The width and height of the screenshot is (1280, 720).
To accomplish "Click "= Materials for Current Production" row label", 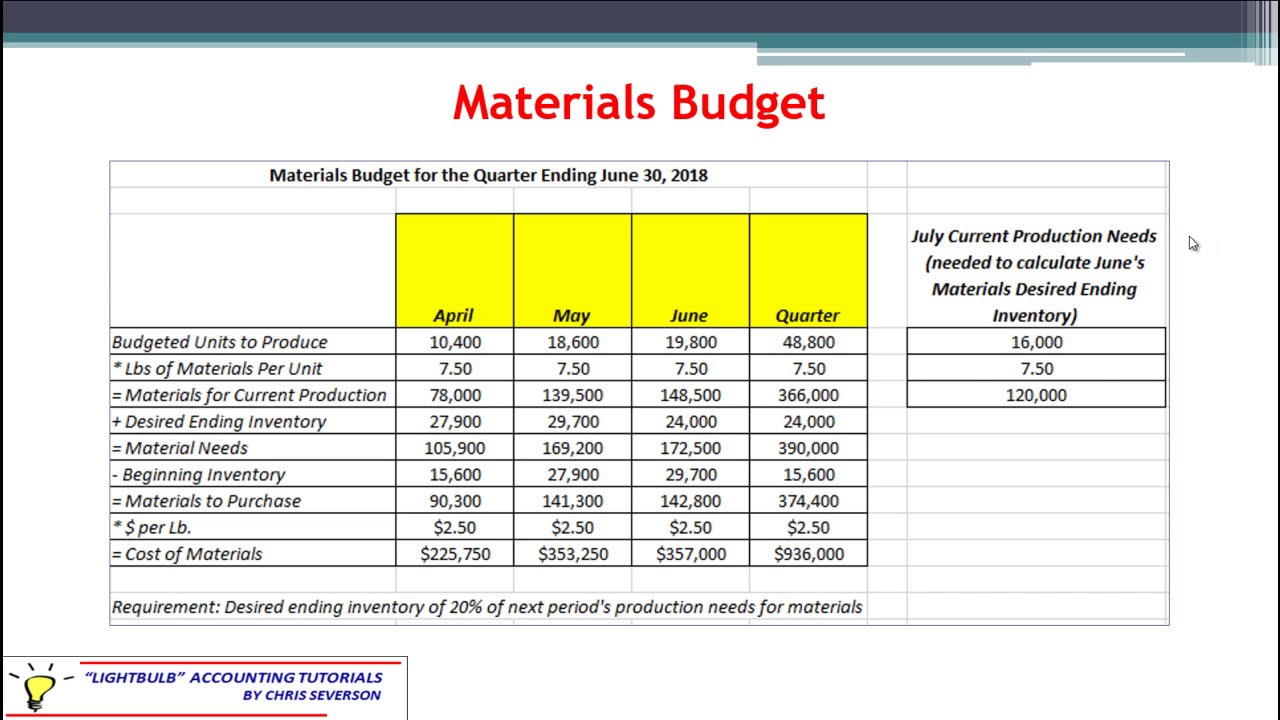I will pyautogui.click(x=249, y=395).
